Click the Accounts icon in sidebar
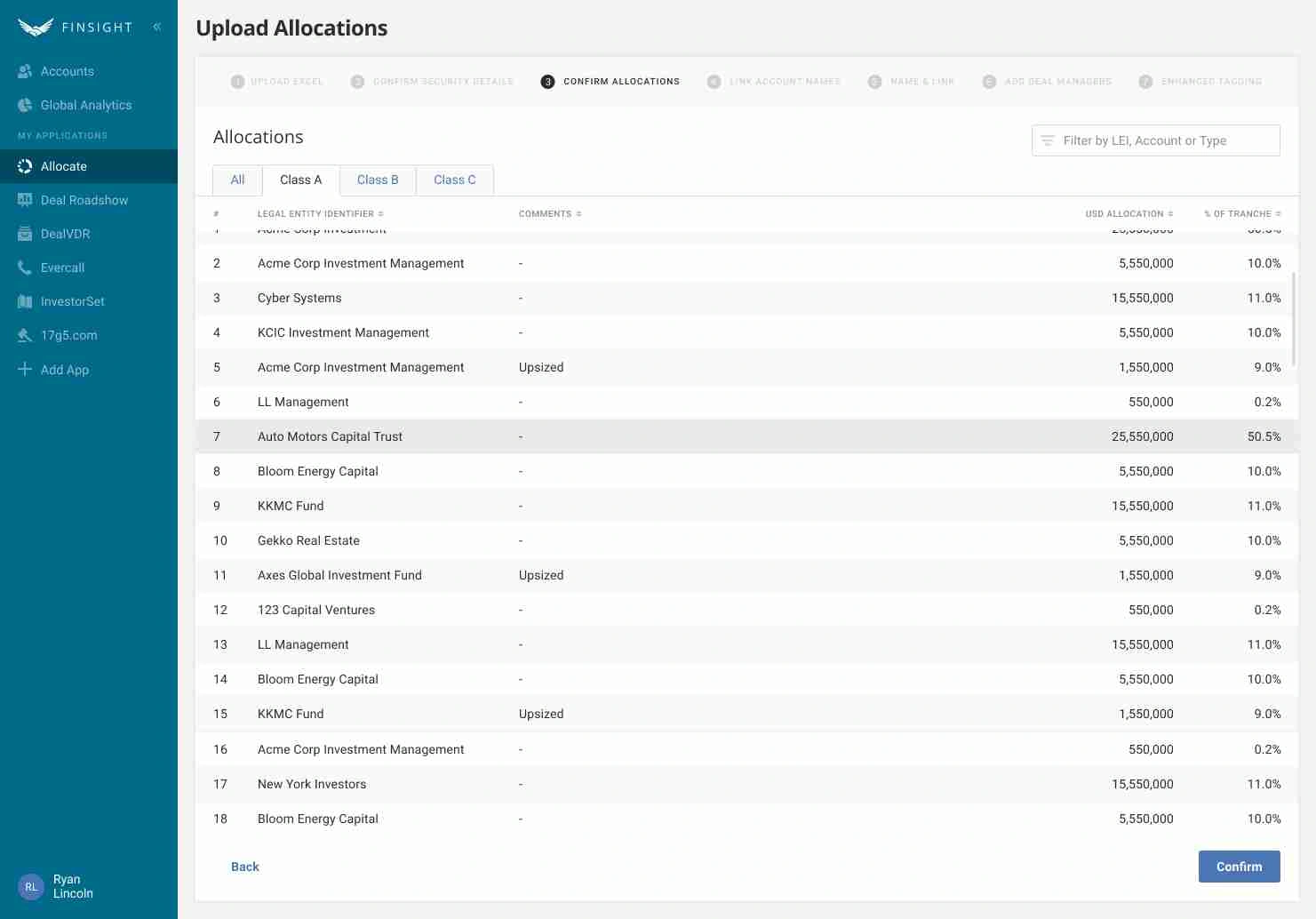This screenshot has height=919, width=1316. click(x=25, y=71)
